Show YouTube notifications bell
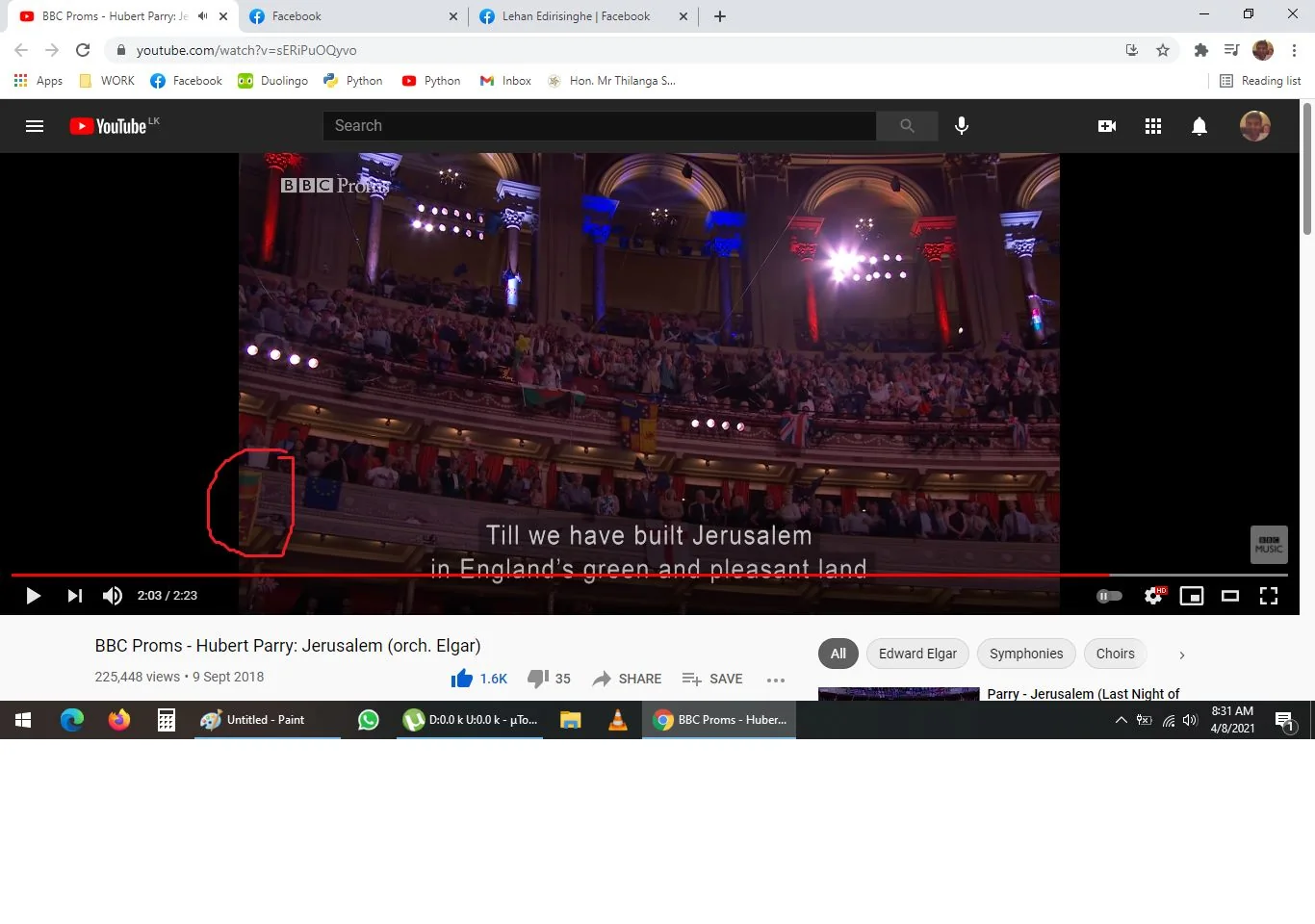This screenshot has height=924, width=1315. (x=1199, y=126)
